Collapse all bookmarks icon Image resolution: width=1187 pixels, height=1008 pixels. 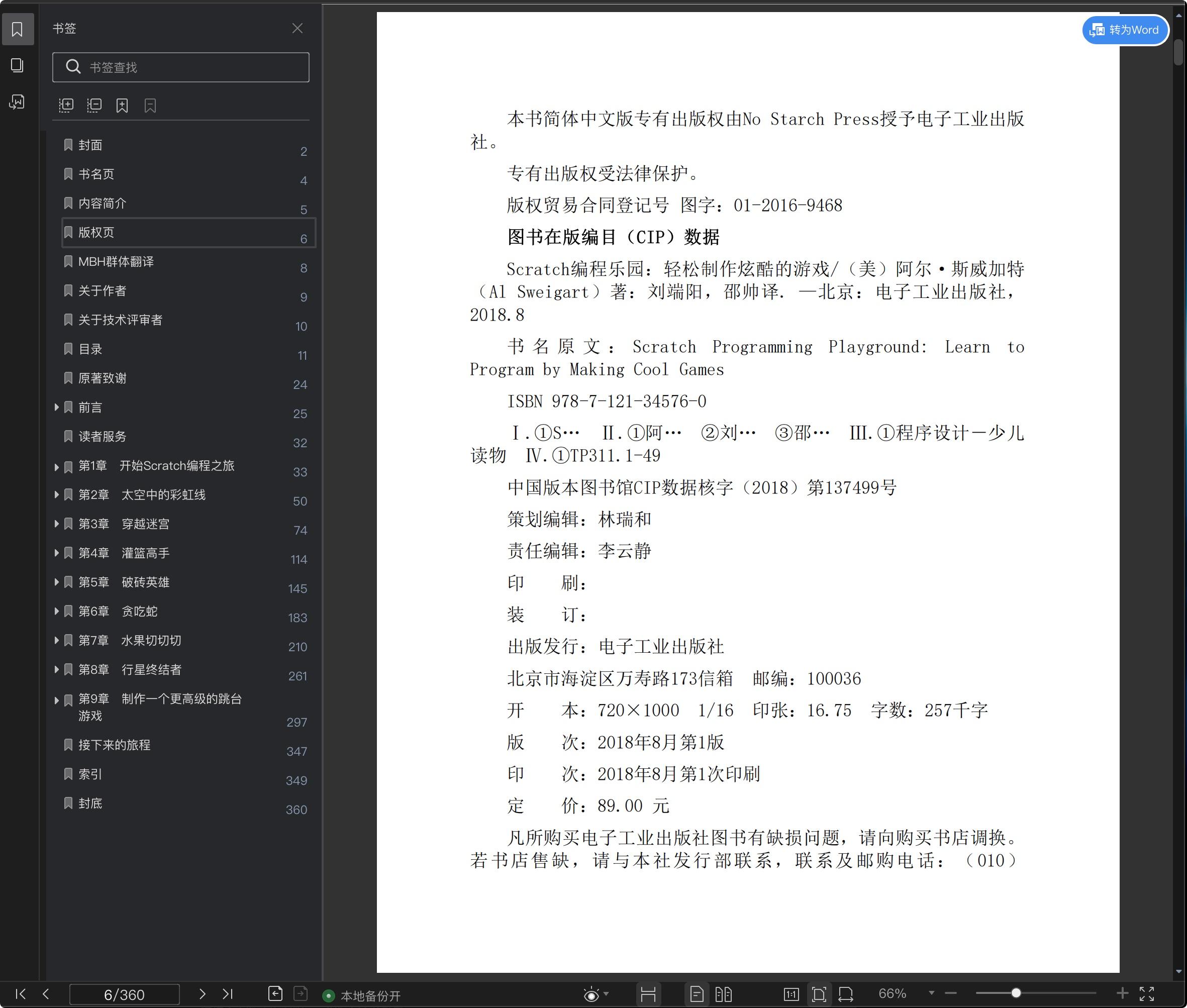tap(94, 105)
